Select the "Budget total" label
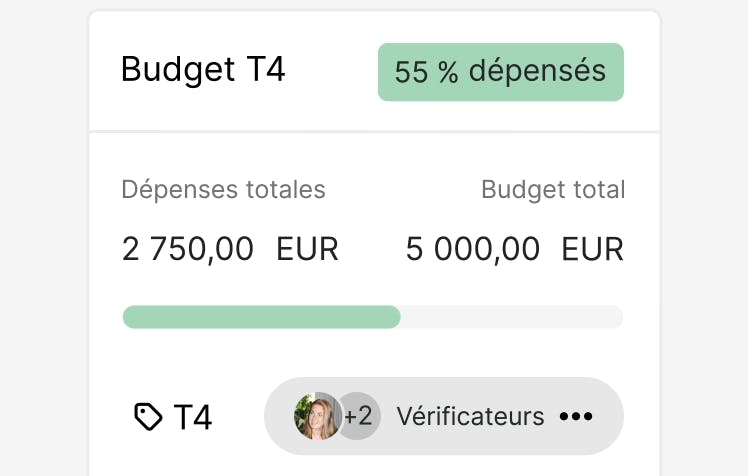 pos(553,189)
